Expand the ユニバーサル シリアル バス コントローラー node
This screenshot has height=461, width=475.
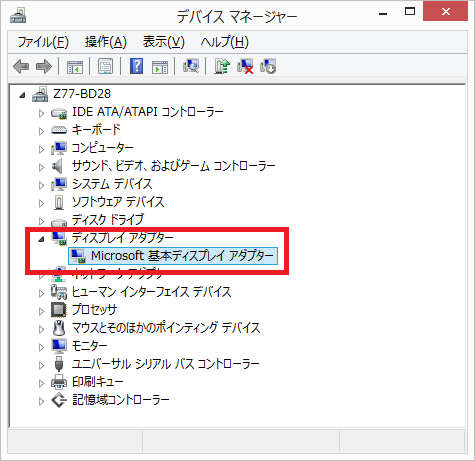pos(41,365)
